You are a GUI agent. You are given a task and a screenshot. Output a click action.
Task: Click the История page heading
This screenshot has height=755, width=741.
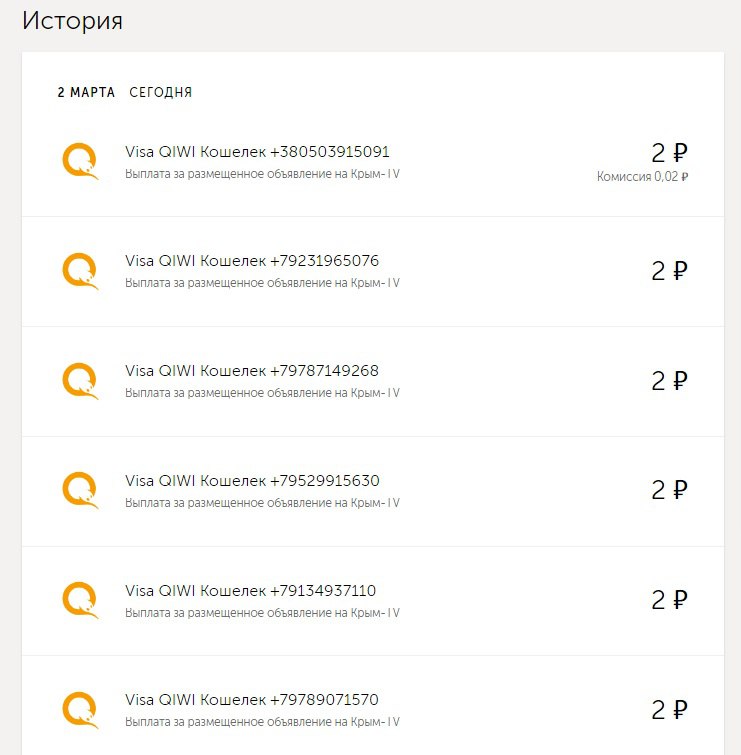[x=72, y=21]
